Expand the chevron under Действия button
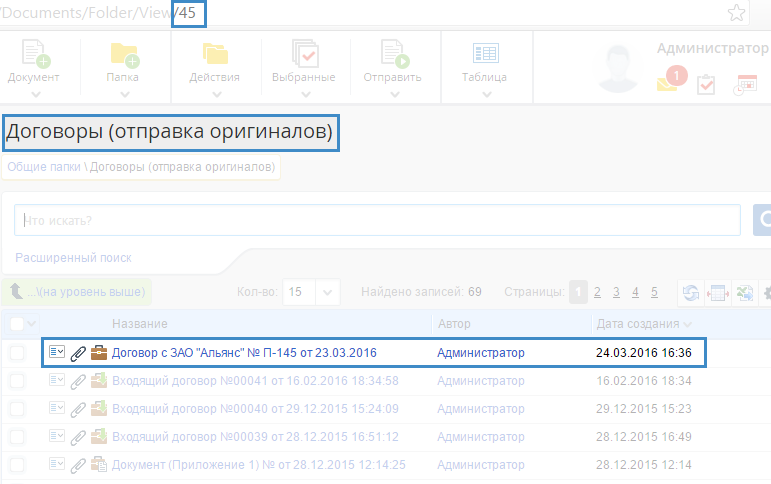This screenshot has height=484, width=771. [217, 94]
